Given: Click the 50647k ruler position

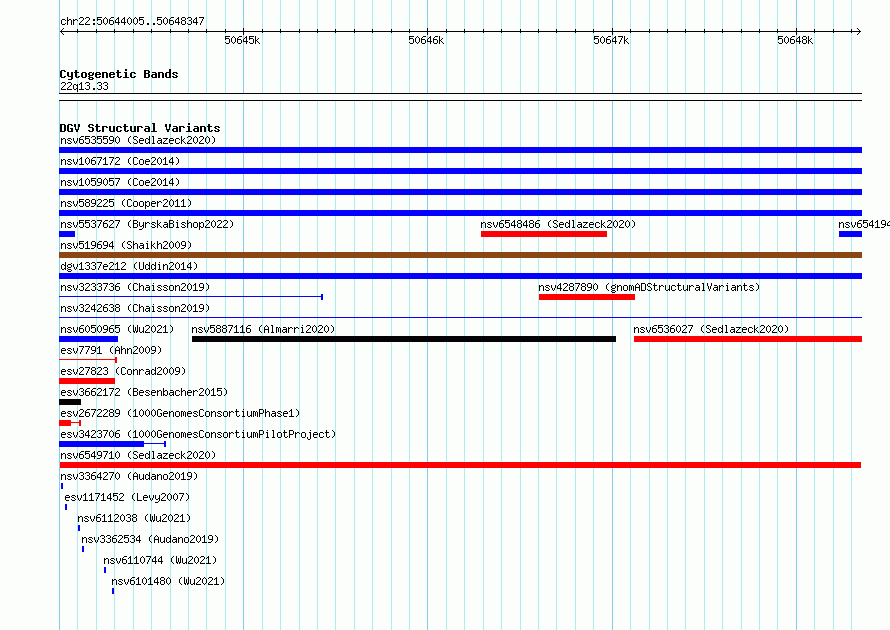Looking at the screenshot, I should point(611,40).
